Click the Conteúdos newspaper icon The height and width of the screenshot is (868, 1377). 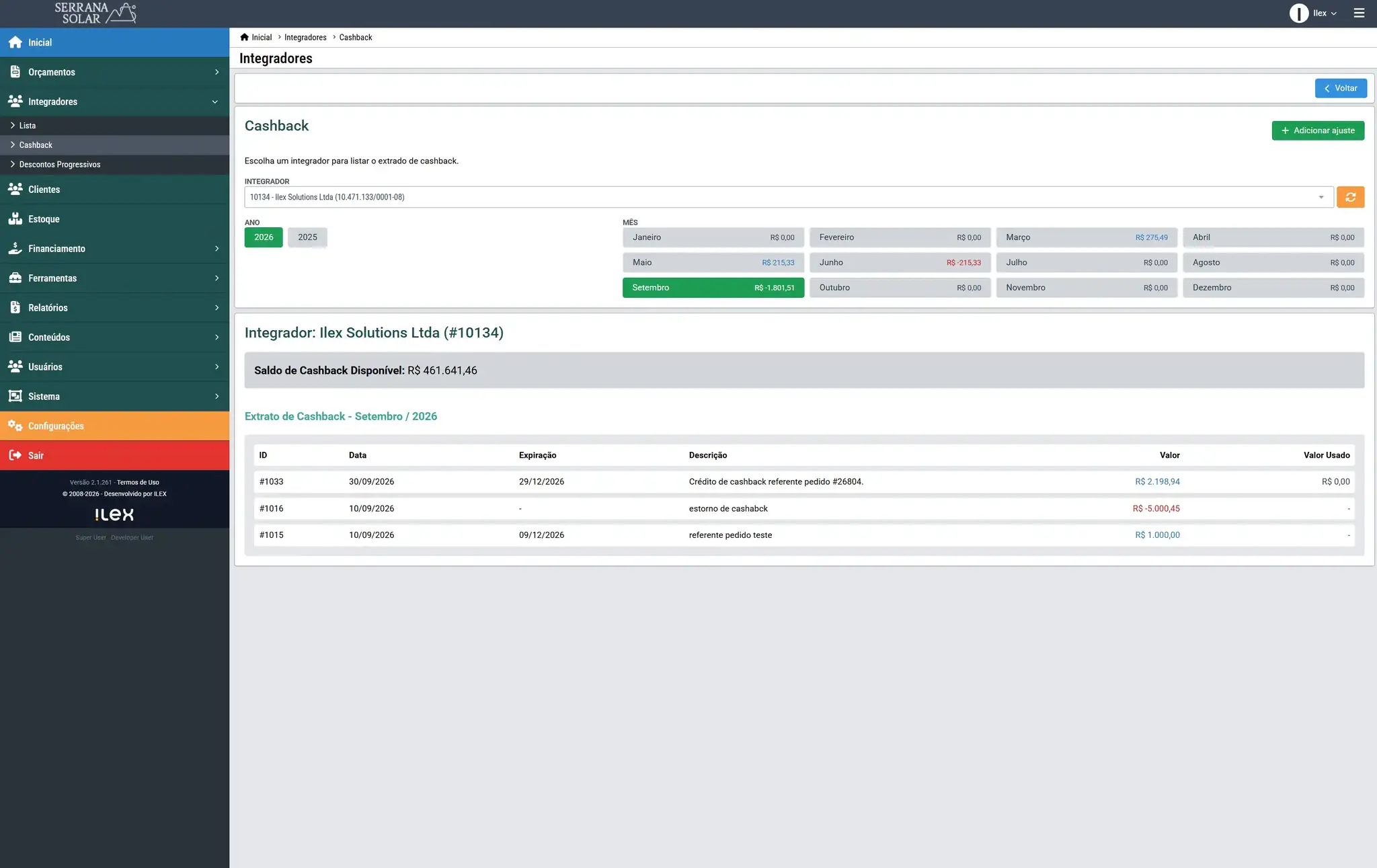[x=15, y=337]
